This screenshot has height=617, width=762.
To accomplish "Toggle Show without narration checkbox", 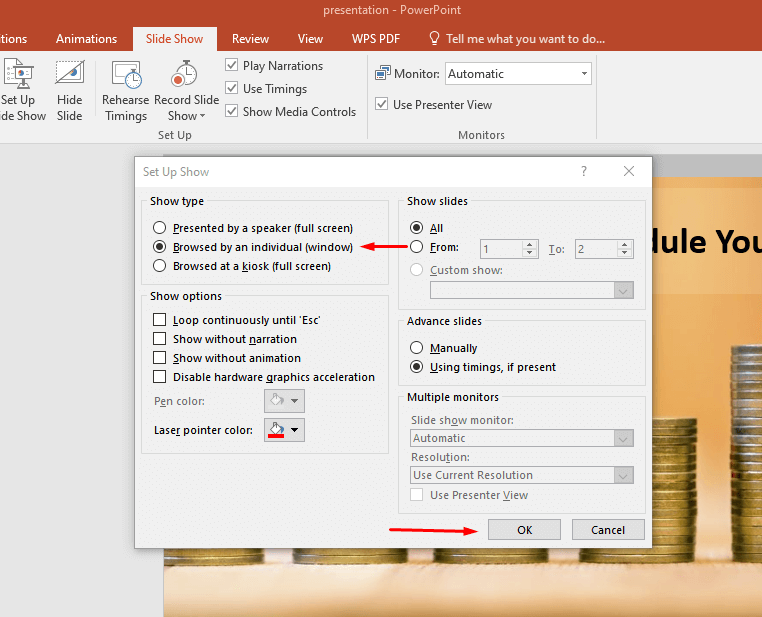I will coord(160,339).
